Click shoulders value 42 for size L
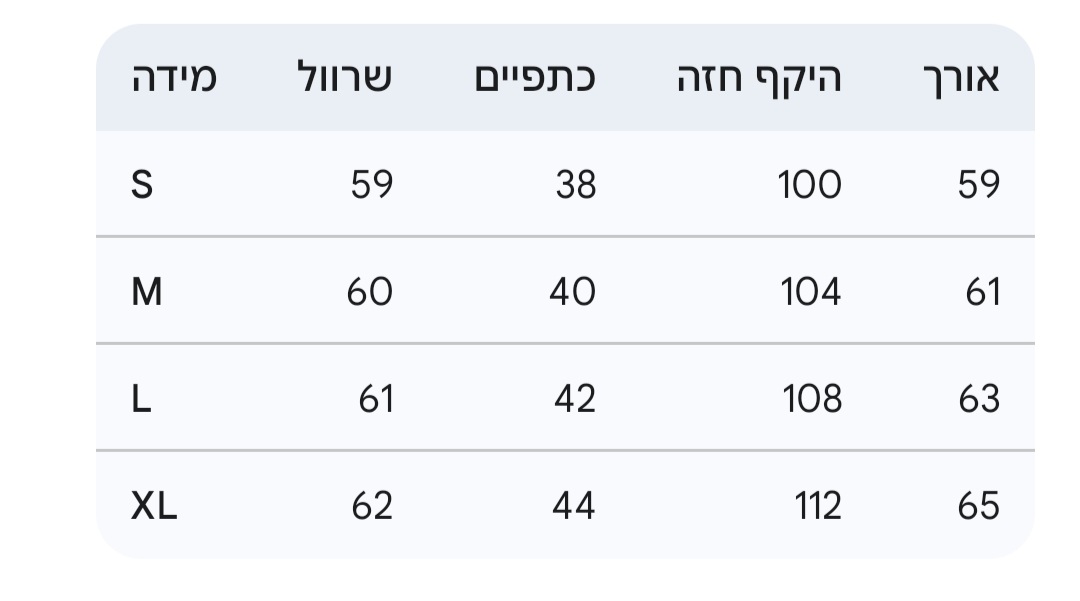The image size is (1080, 601). tap(574, 399)
